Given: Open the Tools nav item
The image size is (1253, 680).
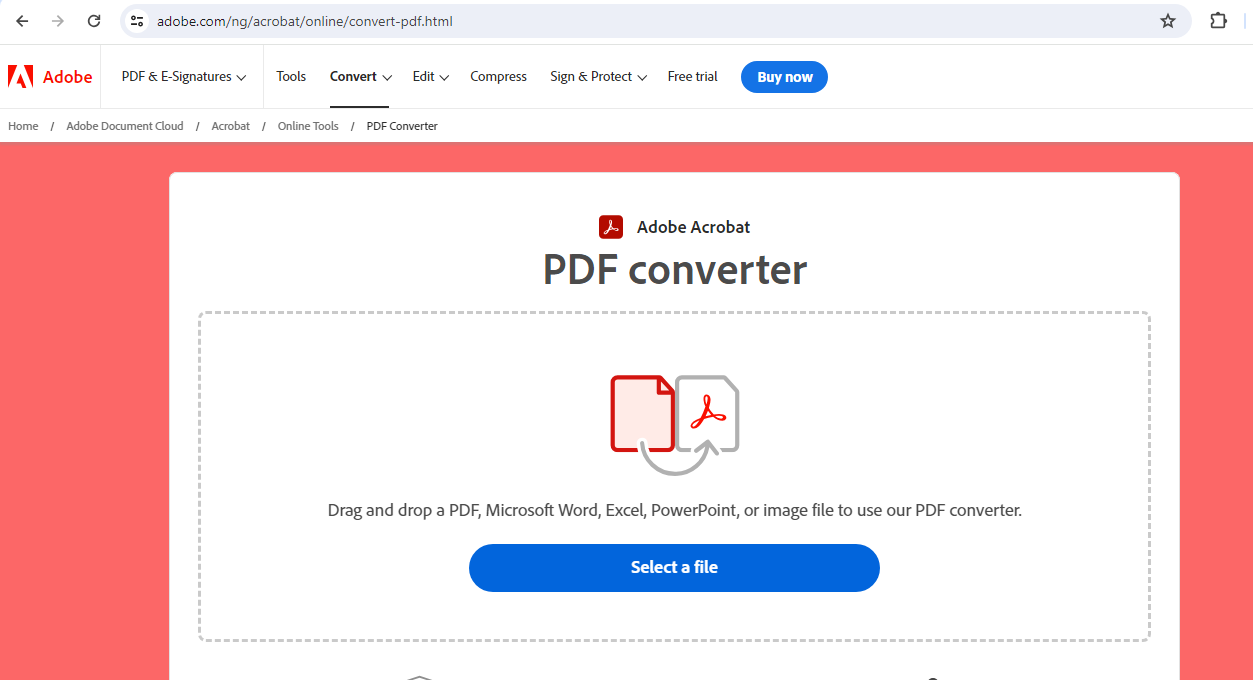Looking at the screenshot, I should click(x=291, y=77).
